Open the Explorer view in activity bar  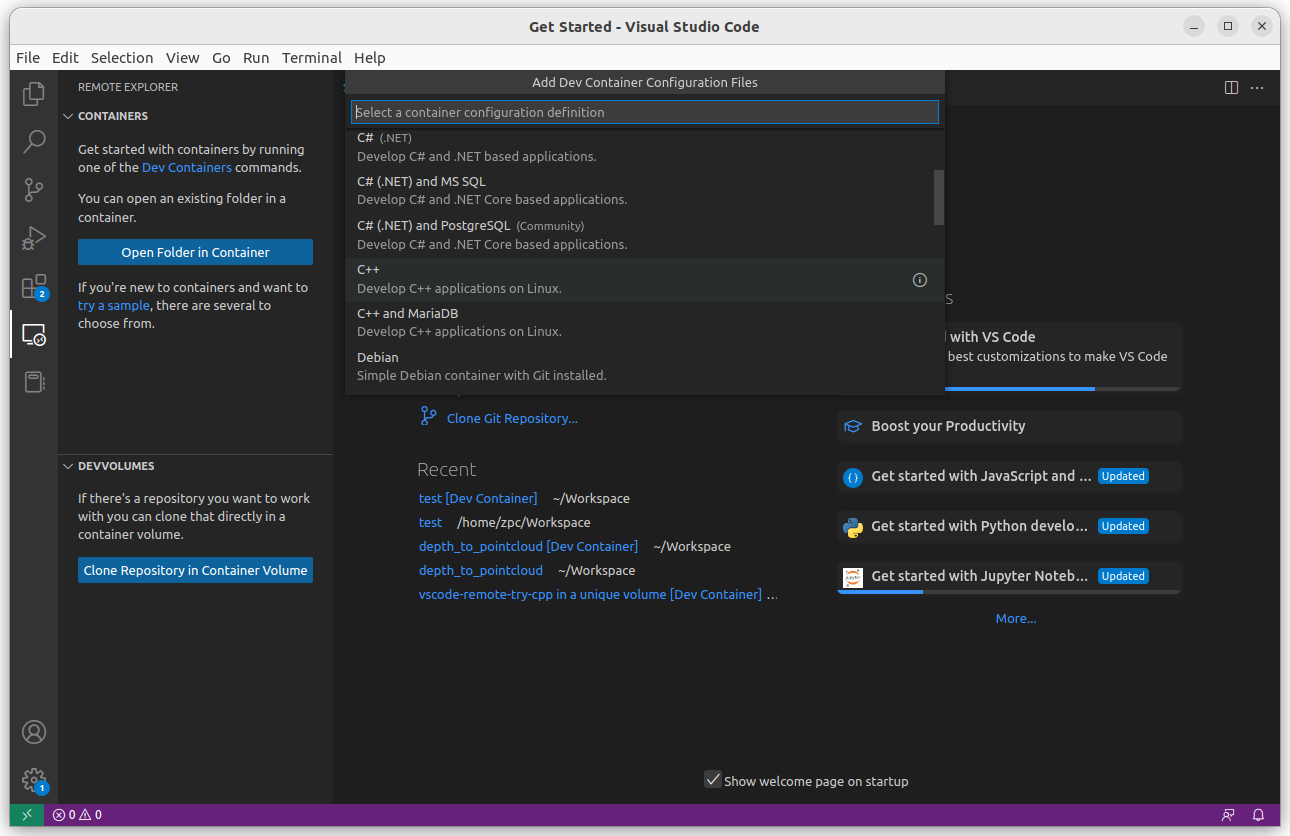[x=34, y=93]
